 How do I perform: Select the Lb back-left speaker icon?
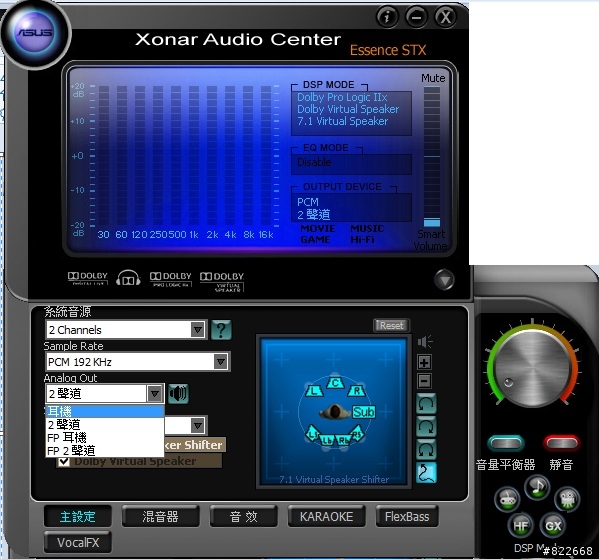pyautogui.click(x=327, y=441)
